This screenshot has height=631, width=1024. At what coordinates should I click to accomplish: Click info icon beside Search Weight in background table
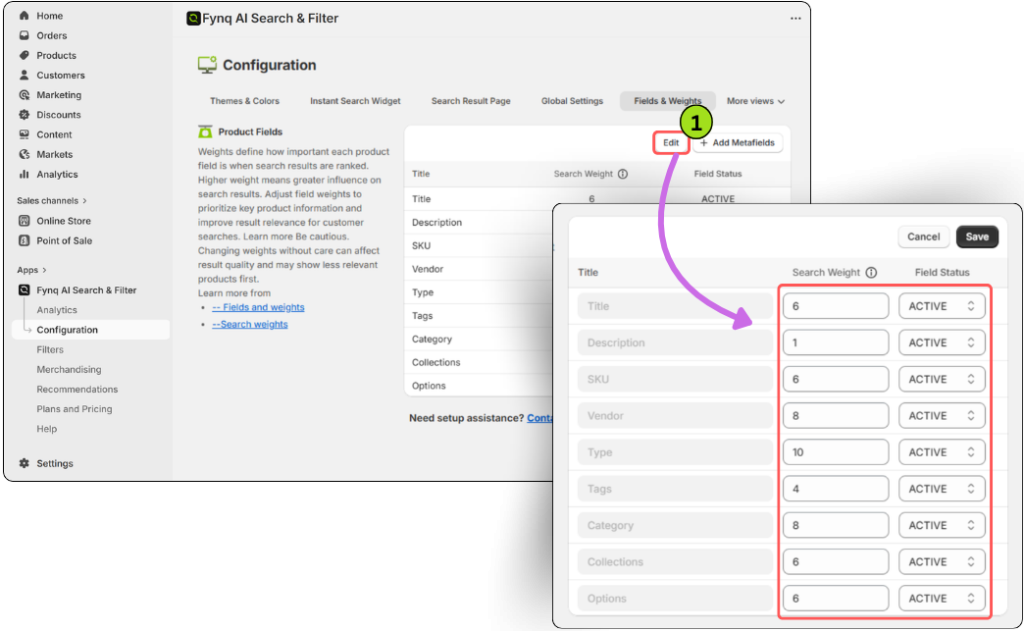623,174
